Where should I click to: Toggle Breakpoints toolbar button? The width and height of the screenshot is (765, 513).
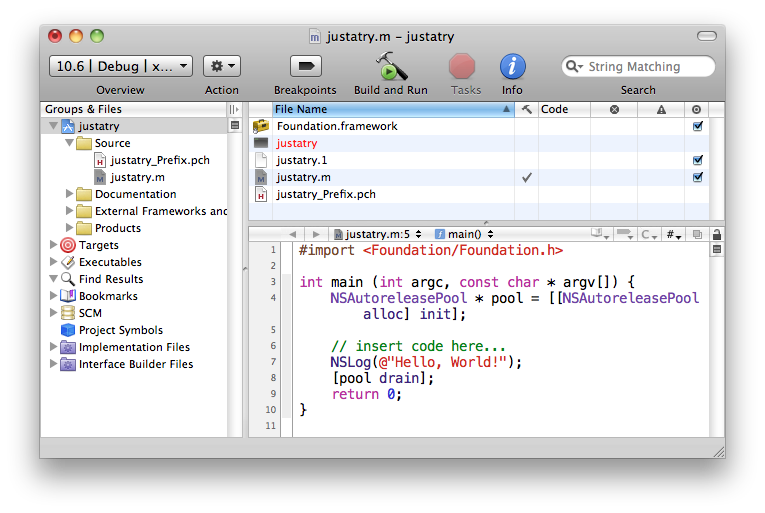(x=305, y=67)
